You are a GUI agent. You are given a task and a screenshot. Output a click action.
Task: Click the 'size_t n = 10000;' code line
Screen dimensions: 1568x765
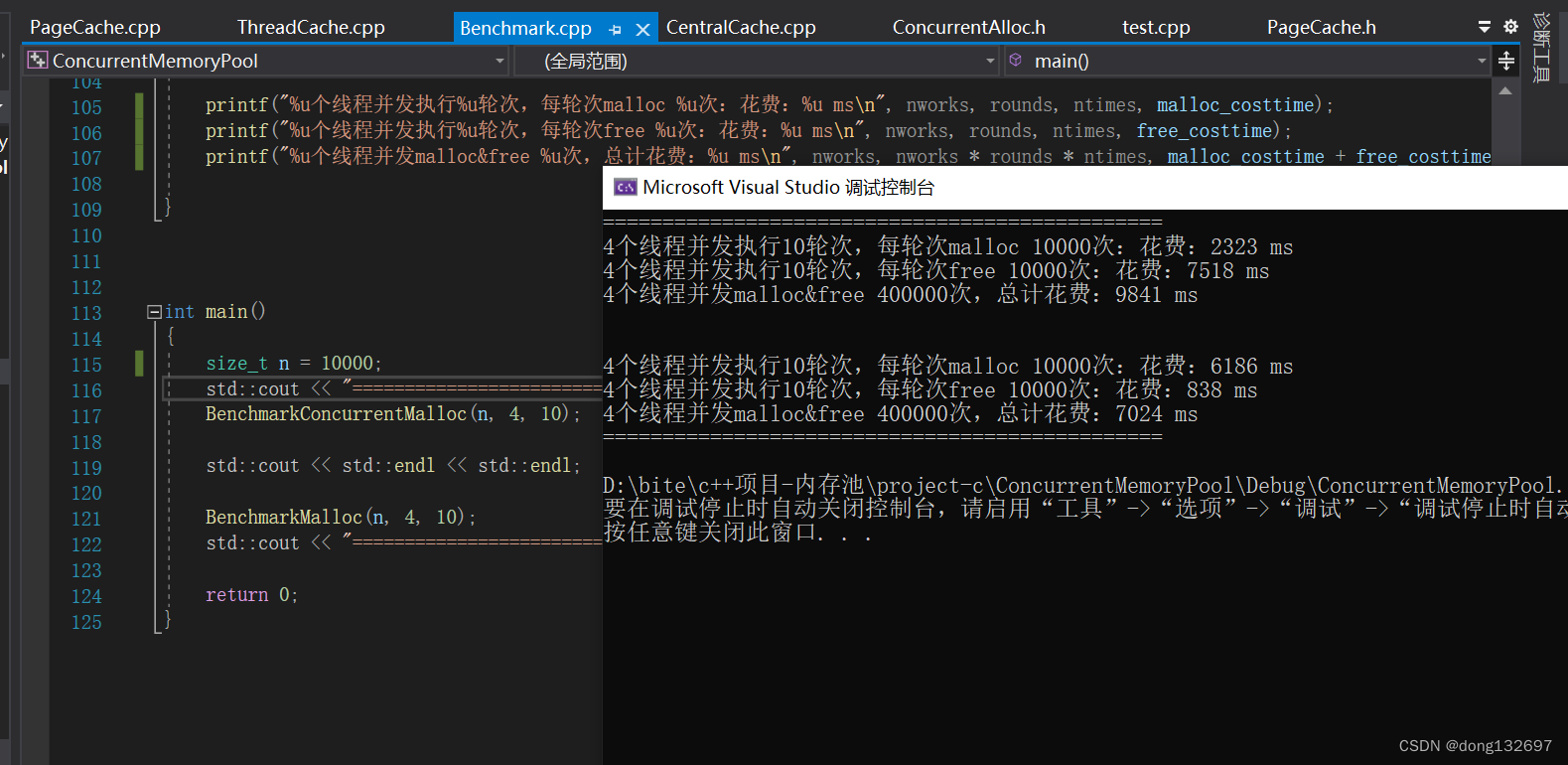click(x=294, y=364)
